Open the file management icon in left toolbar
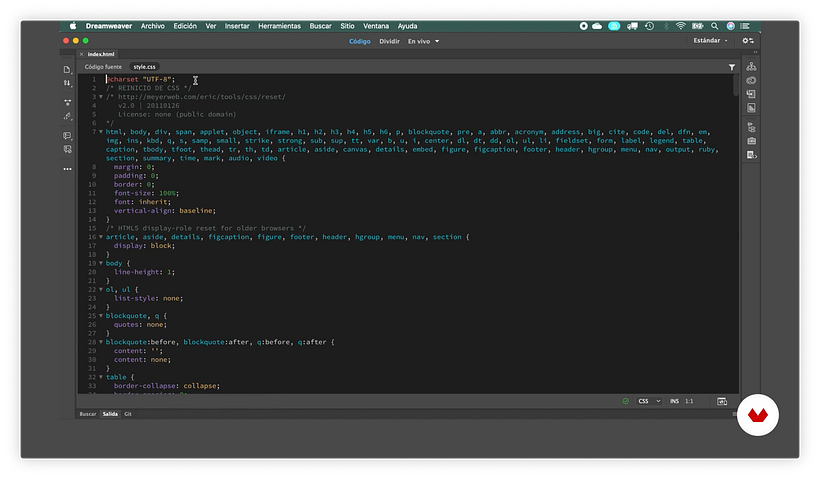820x479 pixels. click(67, 69)
